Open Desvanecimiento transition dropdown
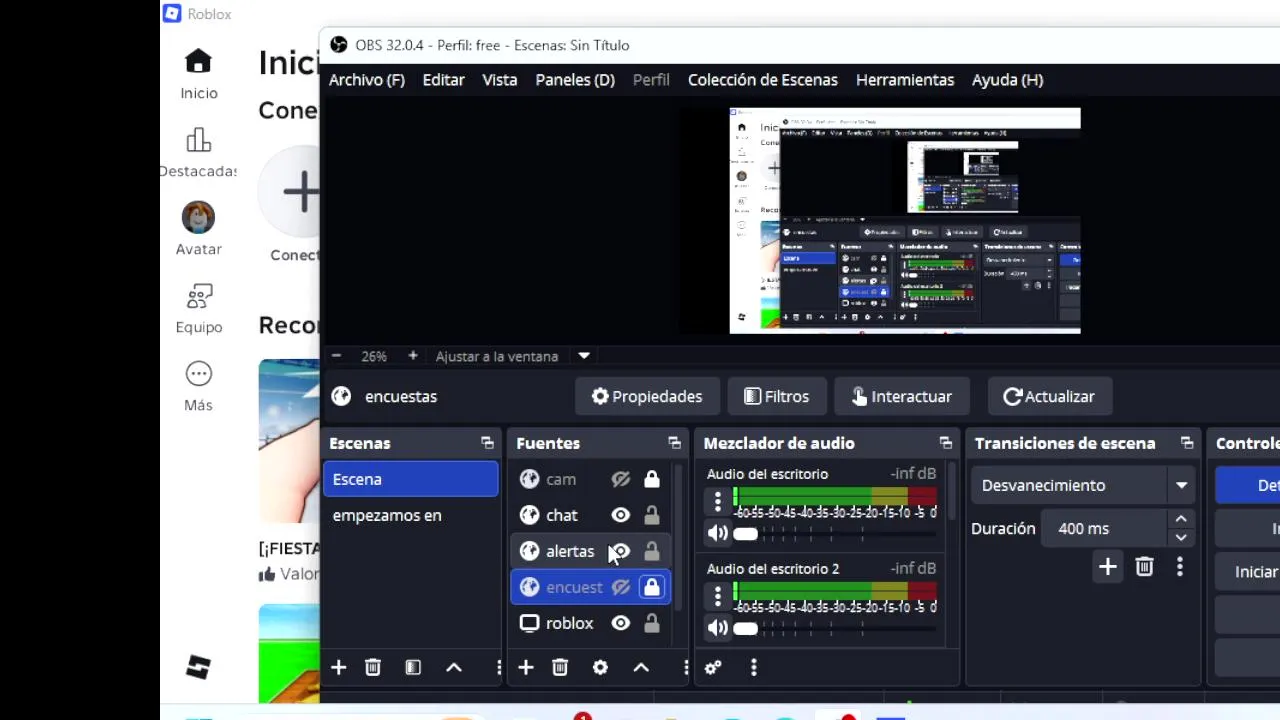Image resolution: width=1280 pixels, height=720 pixels. (1084, 485)
